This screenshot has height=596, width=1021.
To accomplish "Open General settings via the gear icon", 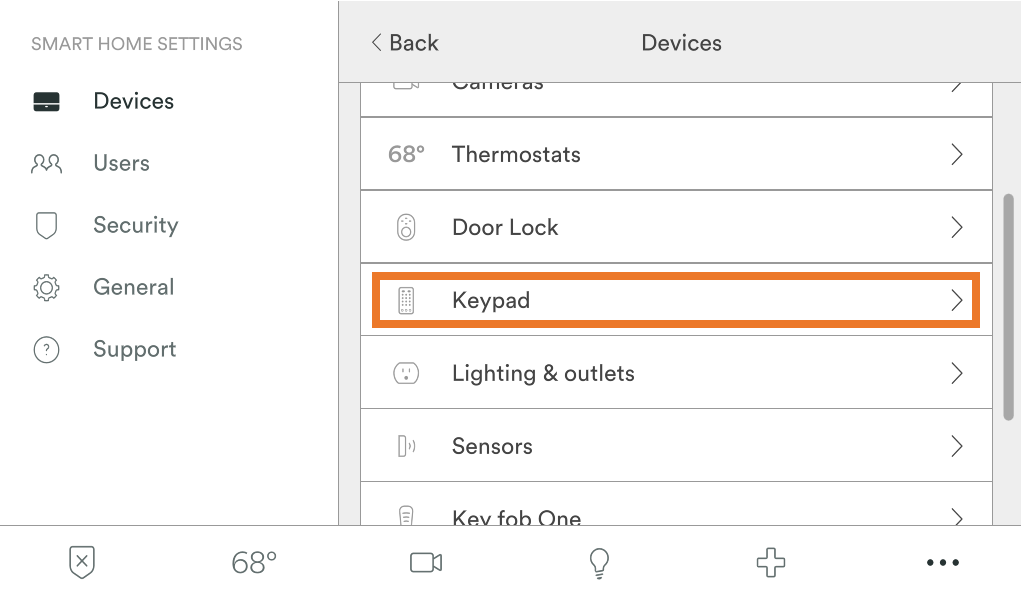I will (x=46, y=286).
